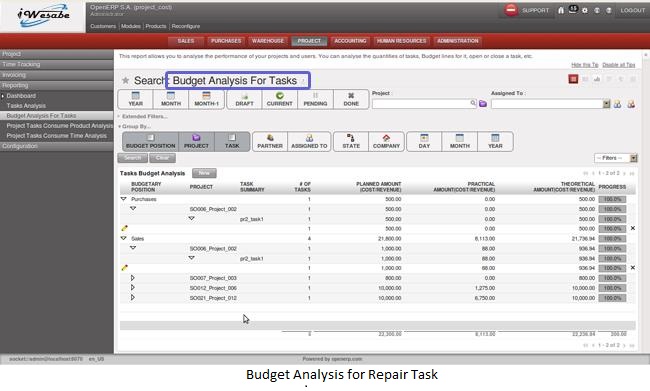Image resolution: width=650 pixels, height=391 pixels.
Task: Click the Clear button
Action: pyautogui.click(x=162, y=158)
